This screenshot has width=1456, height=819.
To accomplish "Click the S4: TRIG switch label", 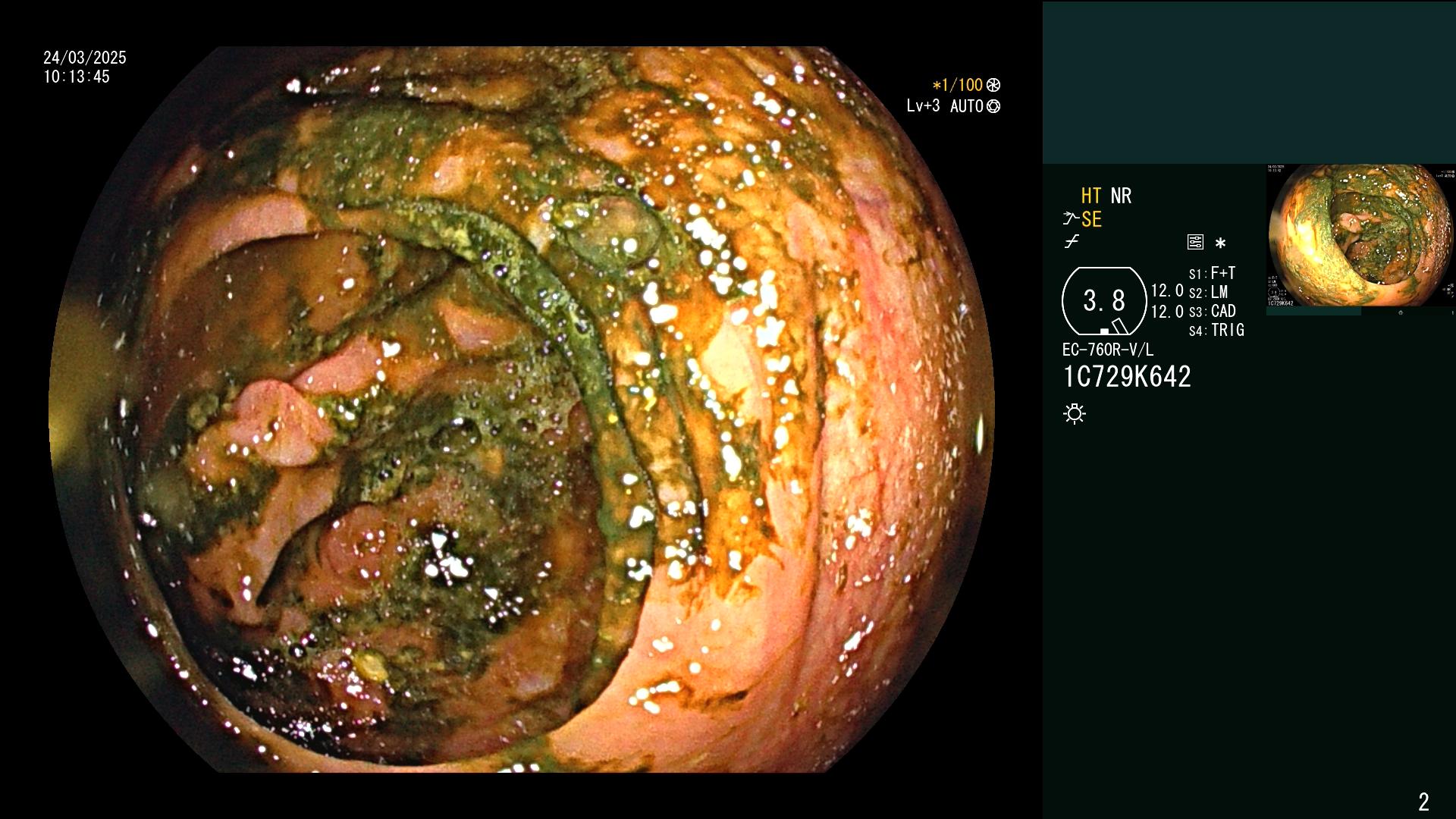I will point(1216,330).
